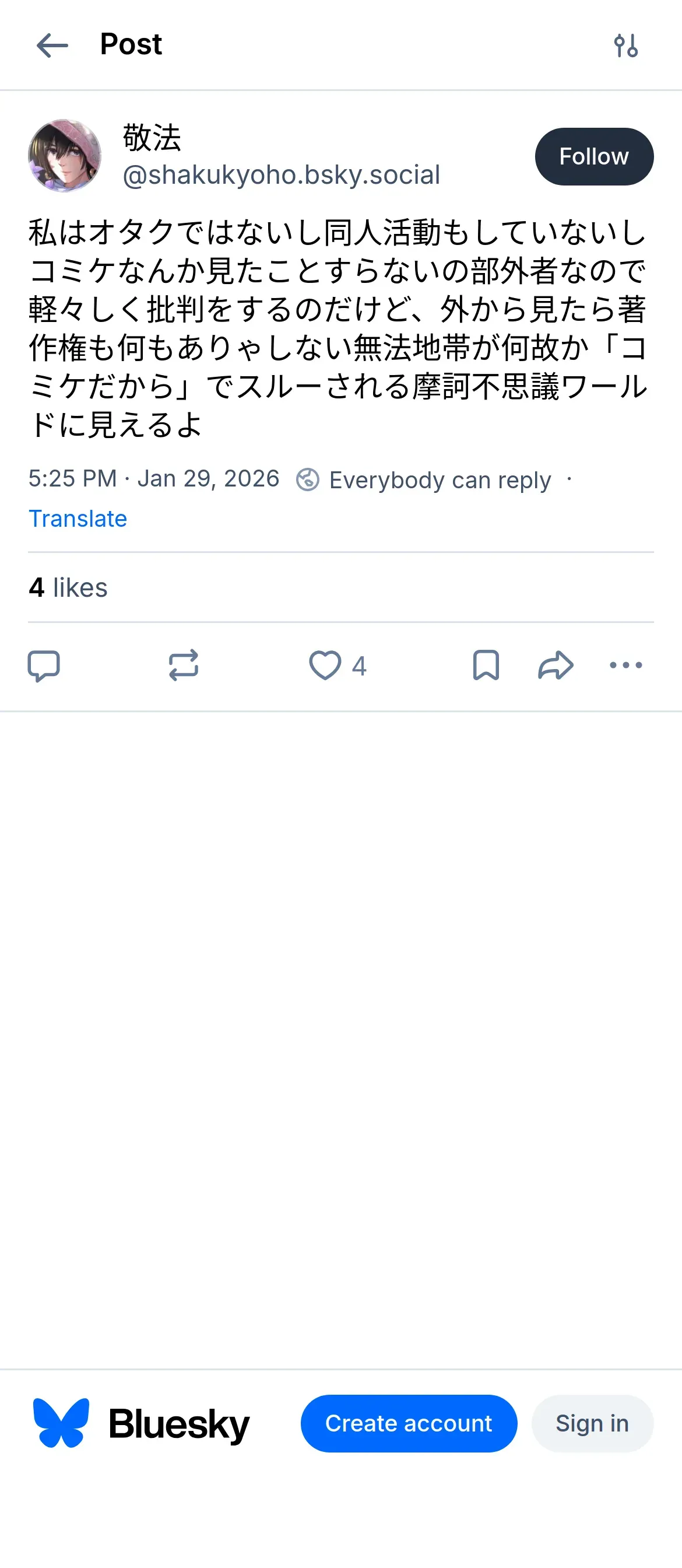The width and height of the screenshot is (682, 1568).
Task: Click the reply speech bubble icon
Action: point(44,666)
